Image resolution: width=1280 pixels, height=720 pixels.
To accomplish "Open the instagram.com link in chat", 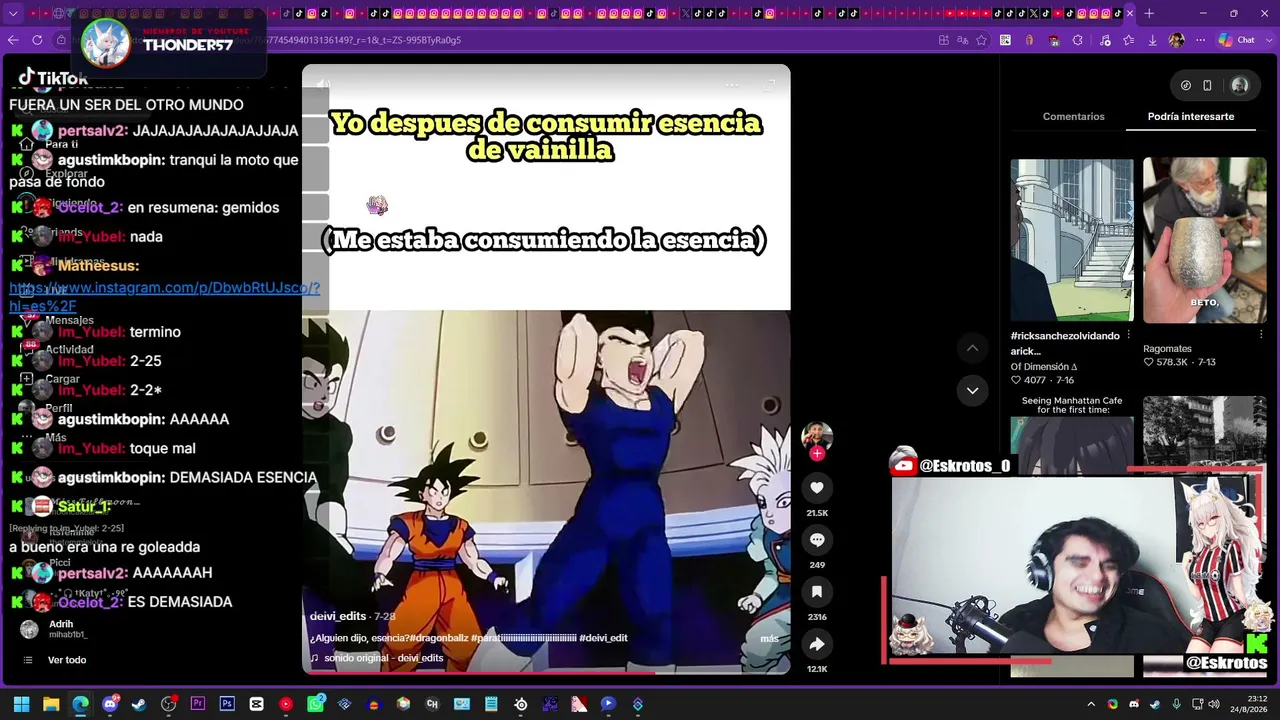I will point(165,297).
